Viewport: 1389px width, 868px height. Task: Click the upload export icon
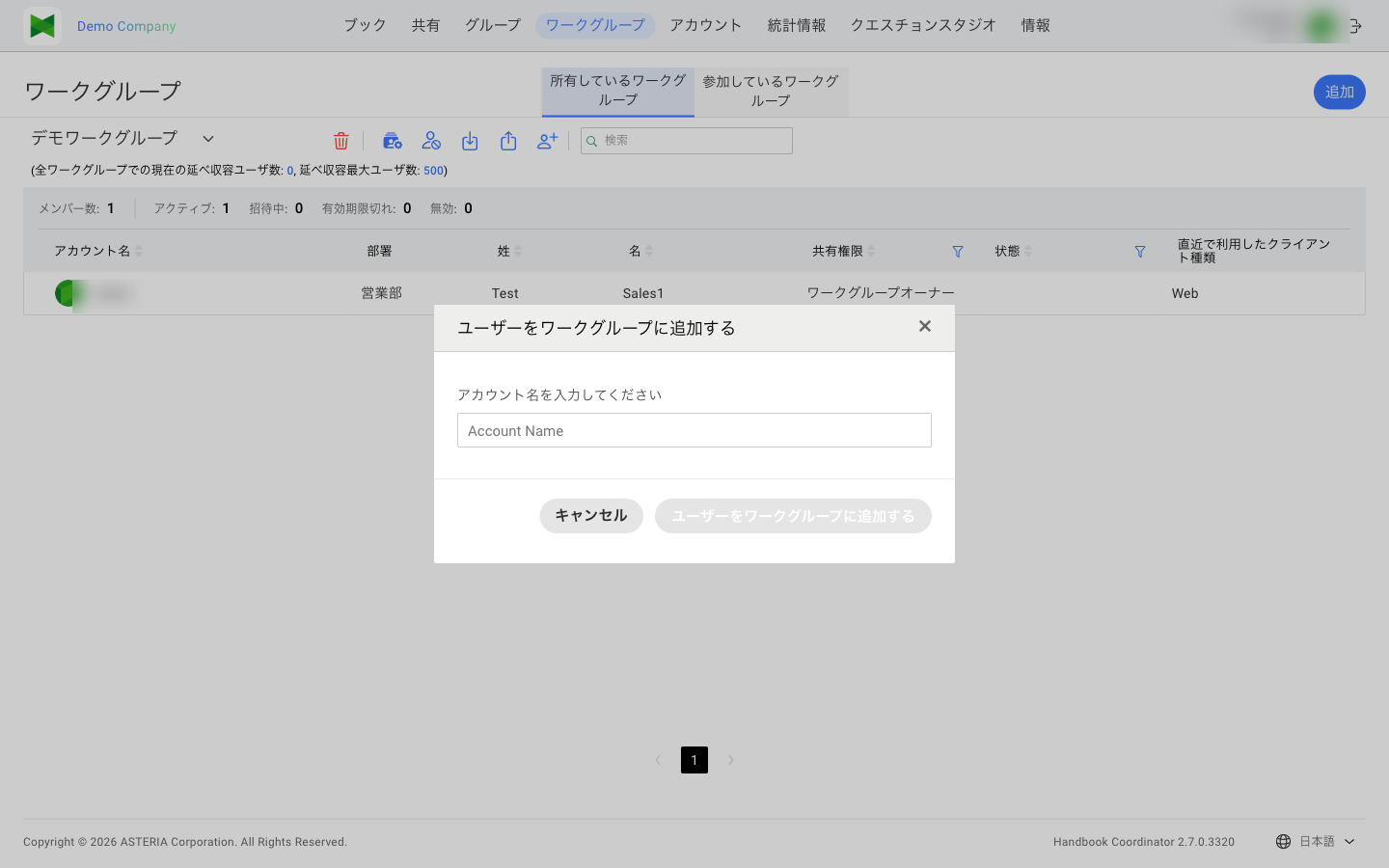[x=508, y=141]
